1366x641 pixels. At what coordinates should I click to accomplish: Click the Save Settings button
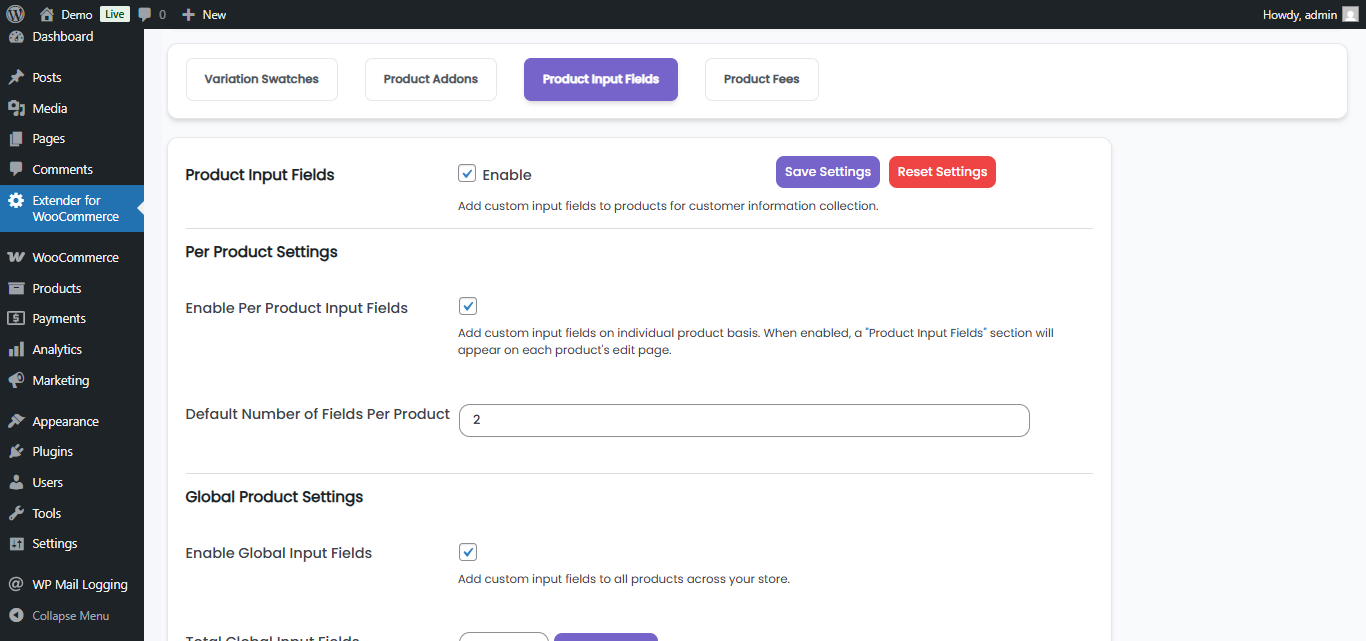coord(827,172)
